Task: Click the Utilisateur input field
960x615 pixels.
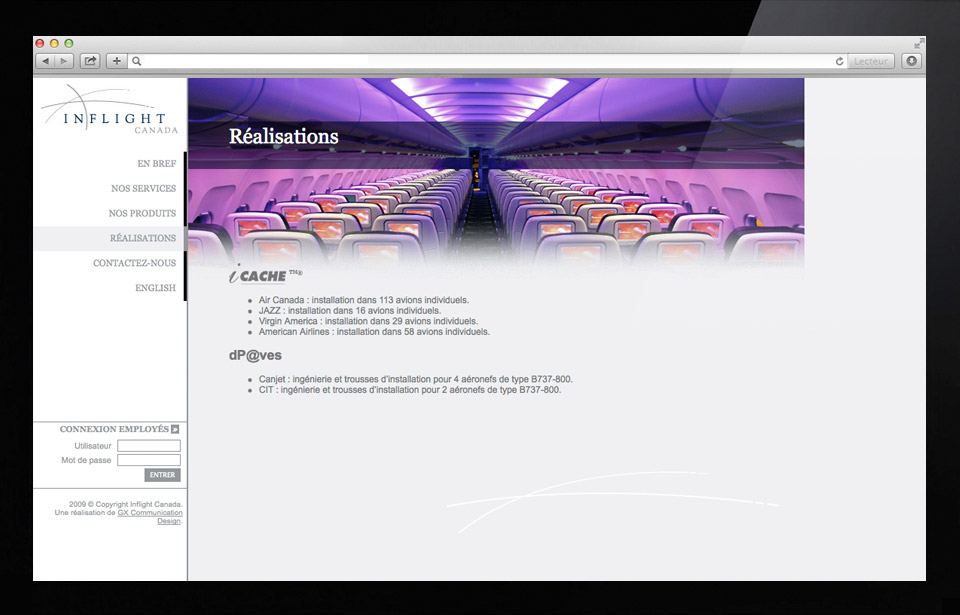Action: click(x=148, y=446)
